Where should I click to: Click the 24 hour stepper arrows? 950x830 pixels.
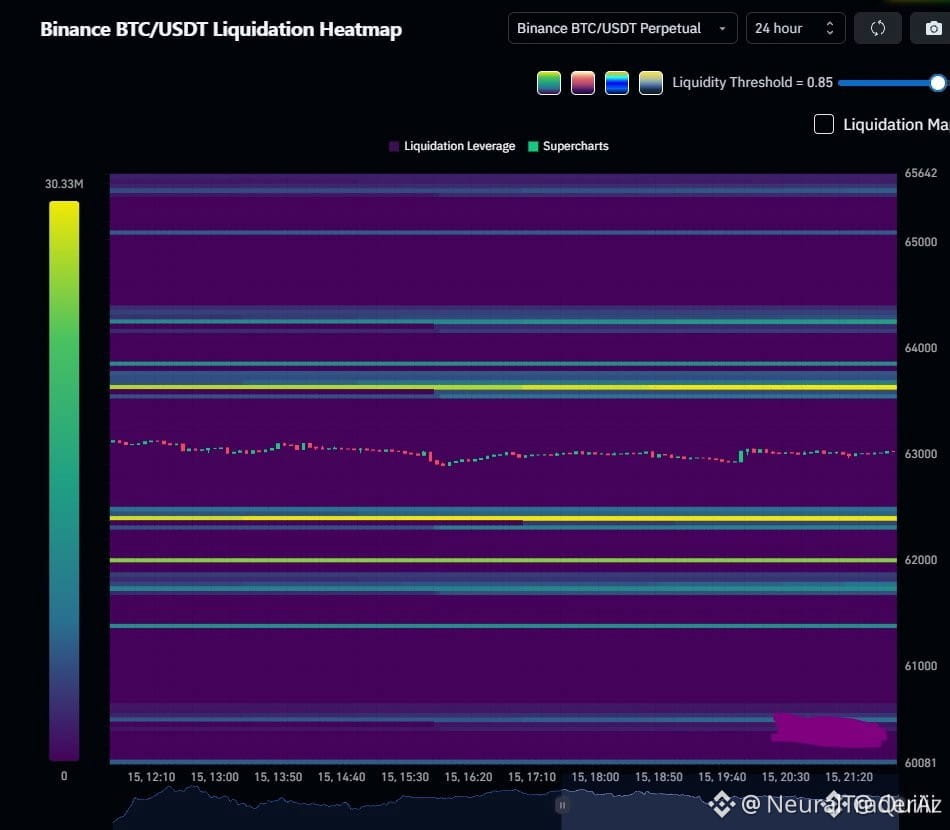click(830, 28)
